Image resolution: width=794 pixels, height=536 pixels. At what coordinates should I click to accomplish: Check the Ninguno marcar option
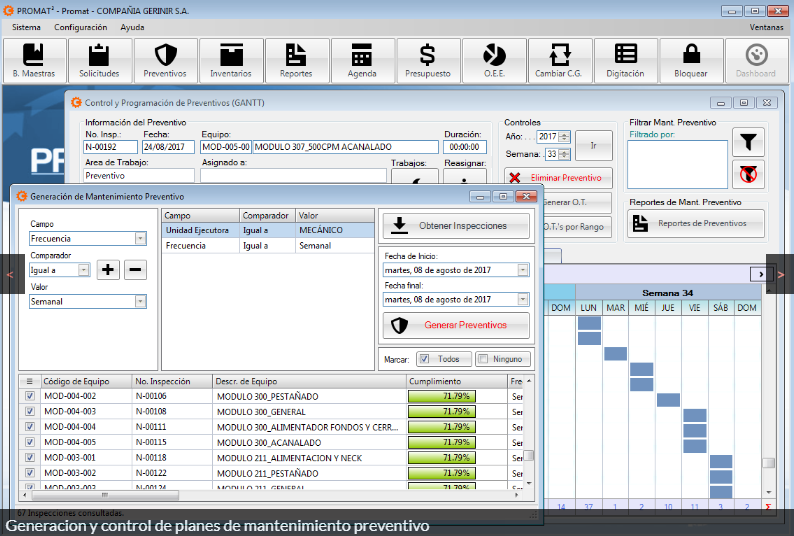(483, 359)
